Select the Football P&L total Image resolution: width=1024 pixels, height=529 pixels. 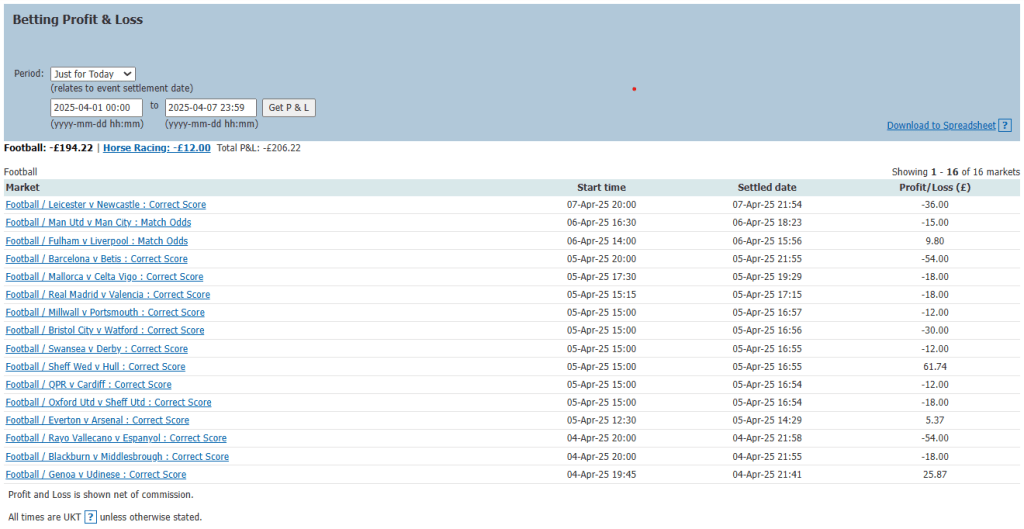(48, 148)
